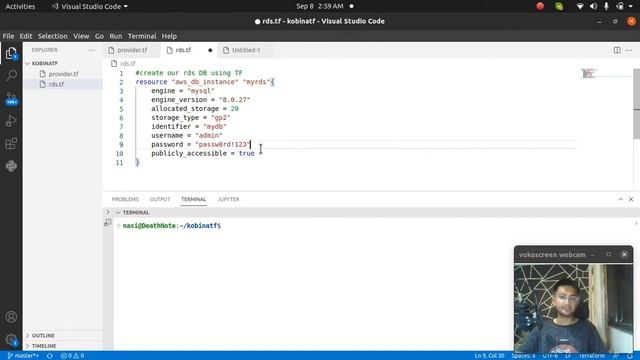Open the Accounts menu icon

click(x=11, y=317)
